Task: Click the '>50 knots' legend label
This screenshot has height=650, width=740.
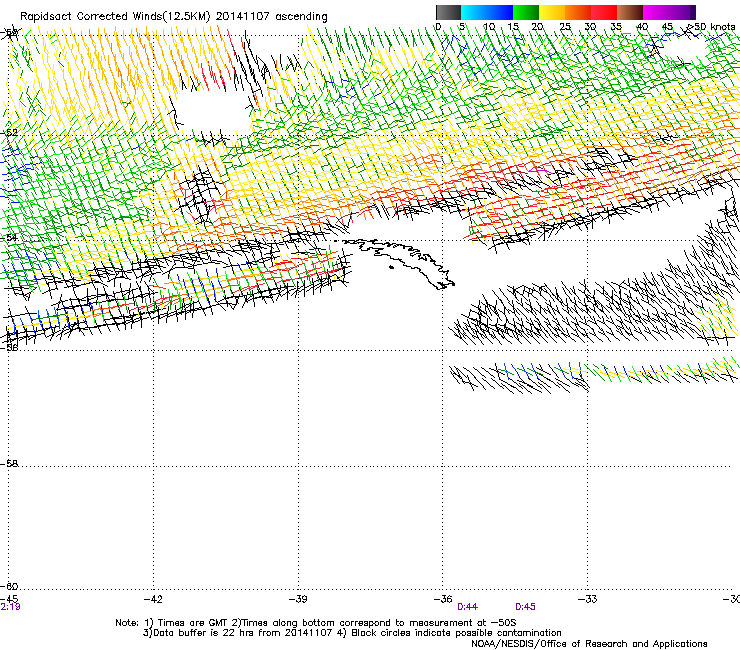Action: point(711,27)
